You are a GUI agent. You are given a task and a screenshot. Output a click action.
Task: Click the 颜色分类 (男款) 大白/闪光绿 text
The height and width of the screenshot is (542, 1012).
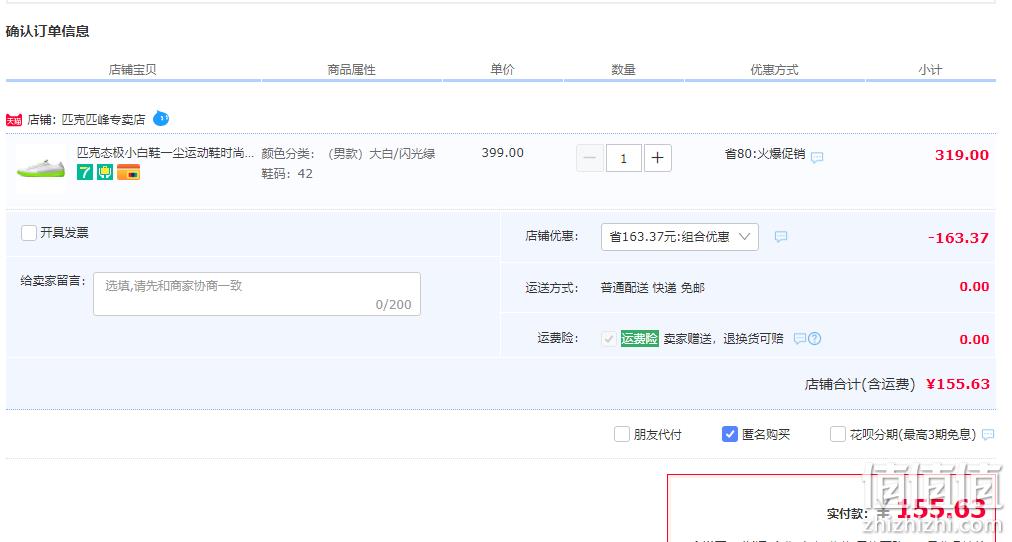tap(349, 154)
